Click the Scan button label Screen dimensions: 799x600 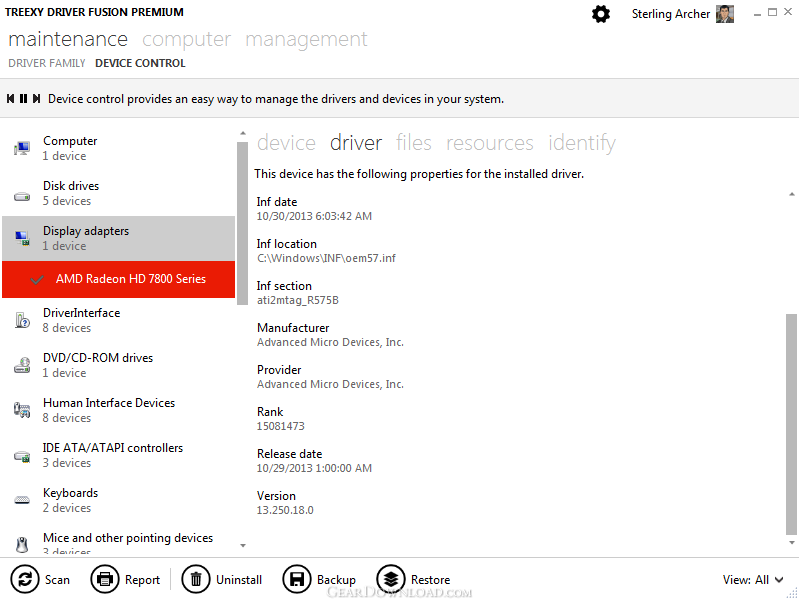coord(57,580)
